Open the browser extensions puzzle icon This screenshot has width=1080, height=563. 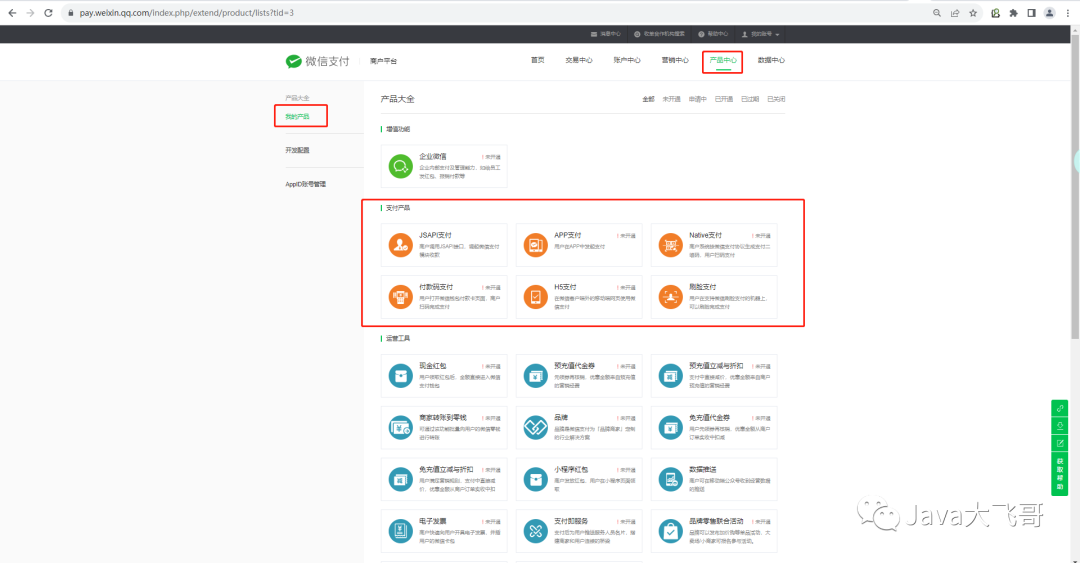tap(1013, 12)
